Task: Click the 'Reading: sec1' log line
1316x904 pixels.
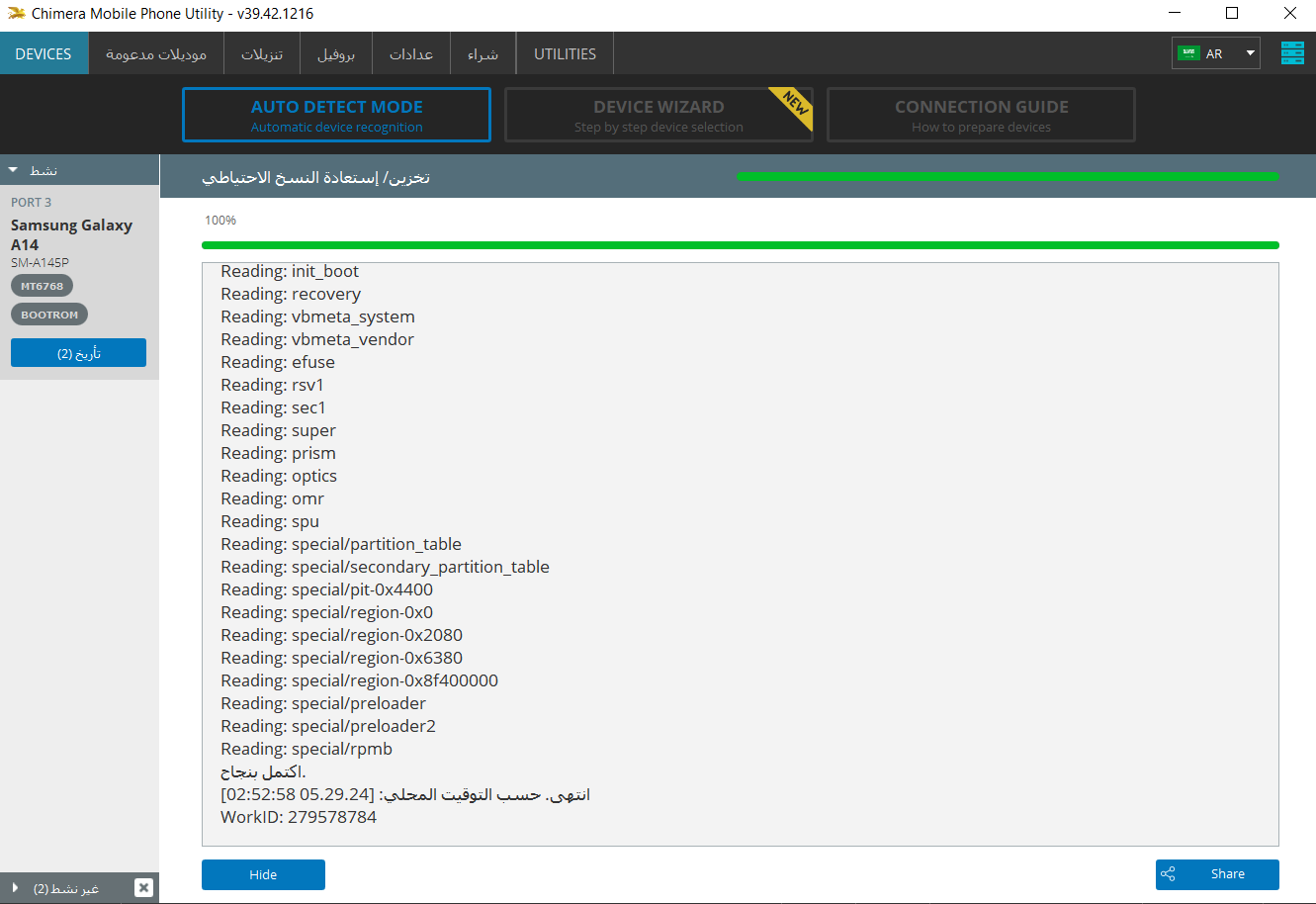Action: [x=273, y=407]
